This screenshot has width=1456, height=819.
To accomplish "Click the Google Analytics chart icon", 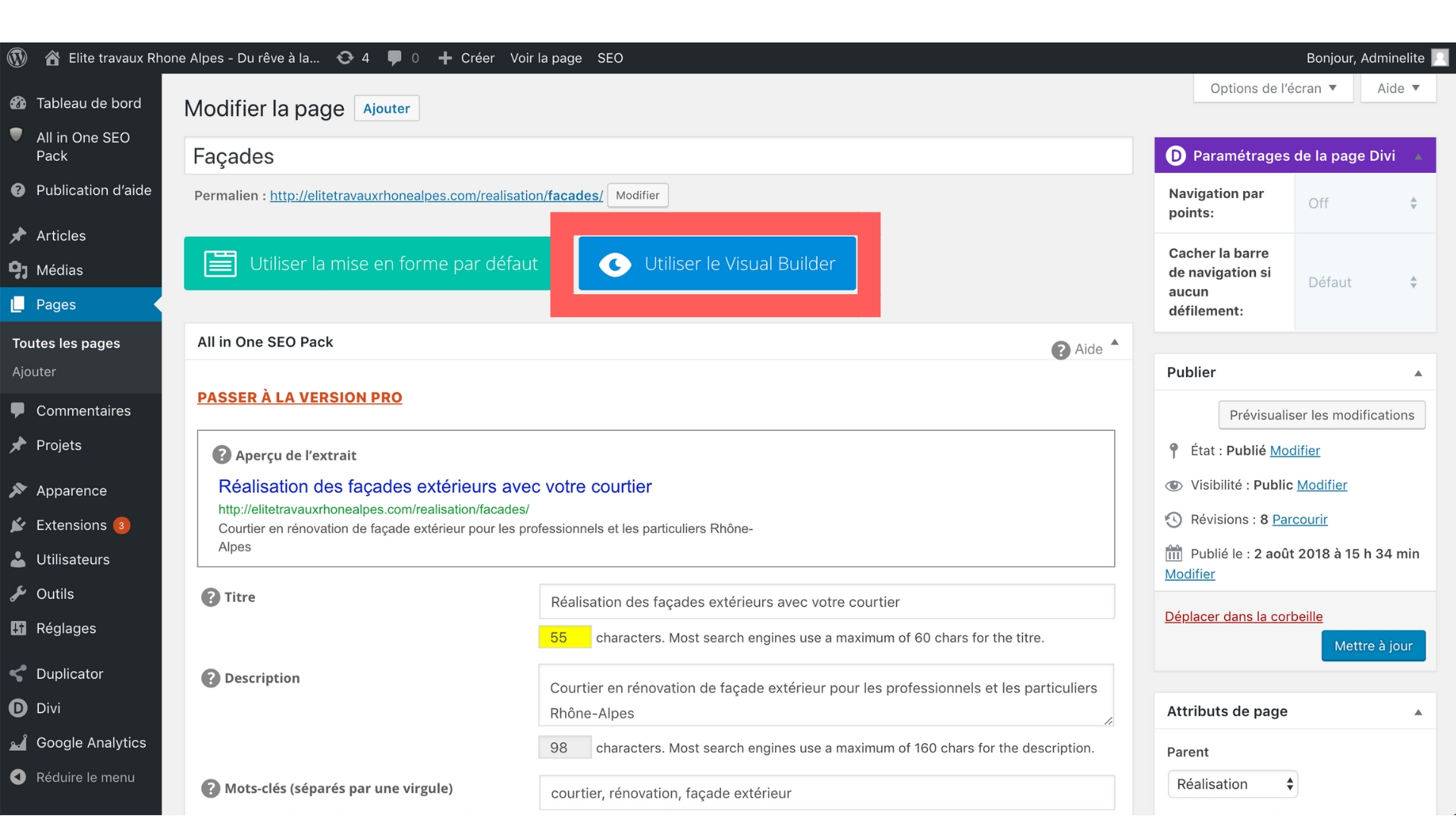I will coord(18,742).
